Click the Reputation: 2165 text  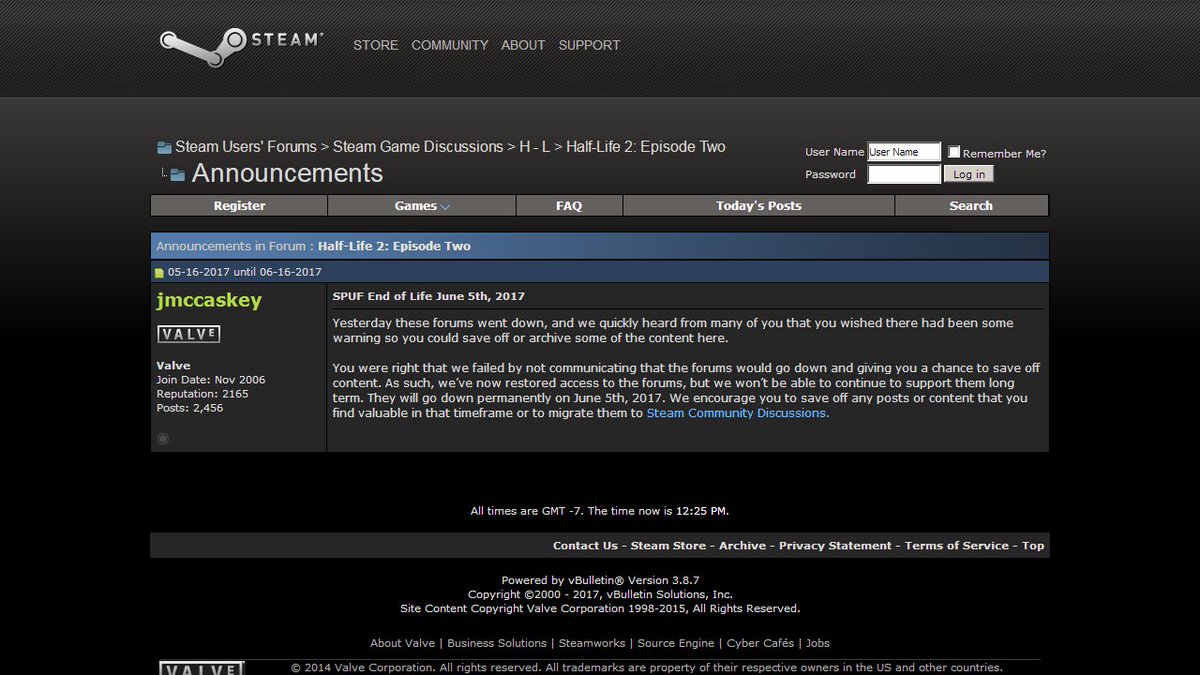click(x=203, y=394)
